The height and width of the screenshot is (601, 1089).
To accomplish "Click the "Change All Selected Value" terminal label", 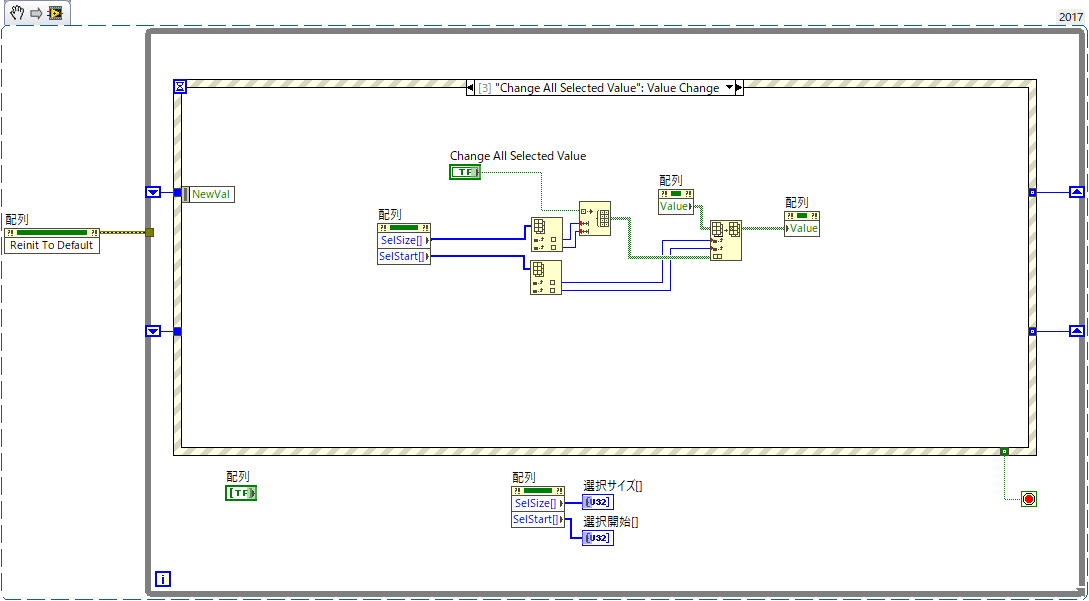I will [518, 156].
